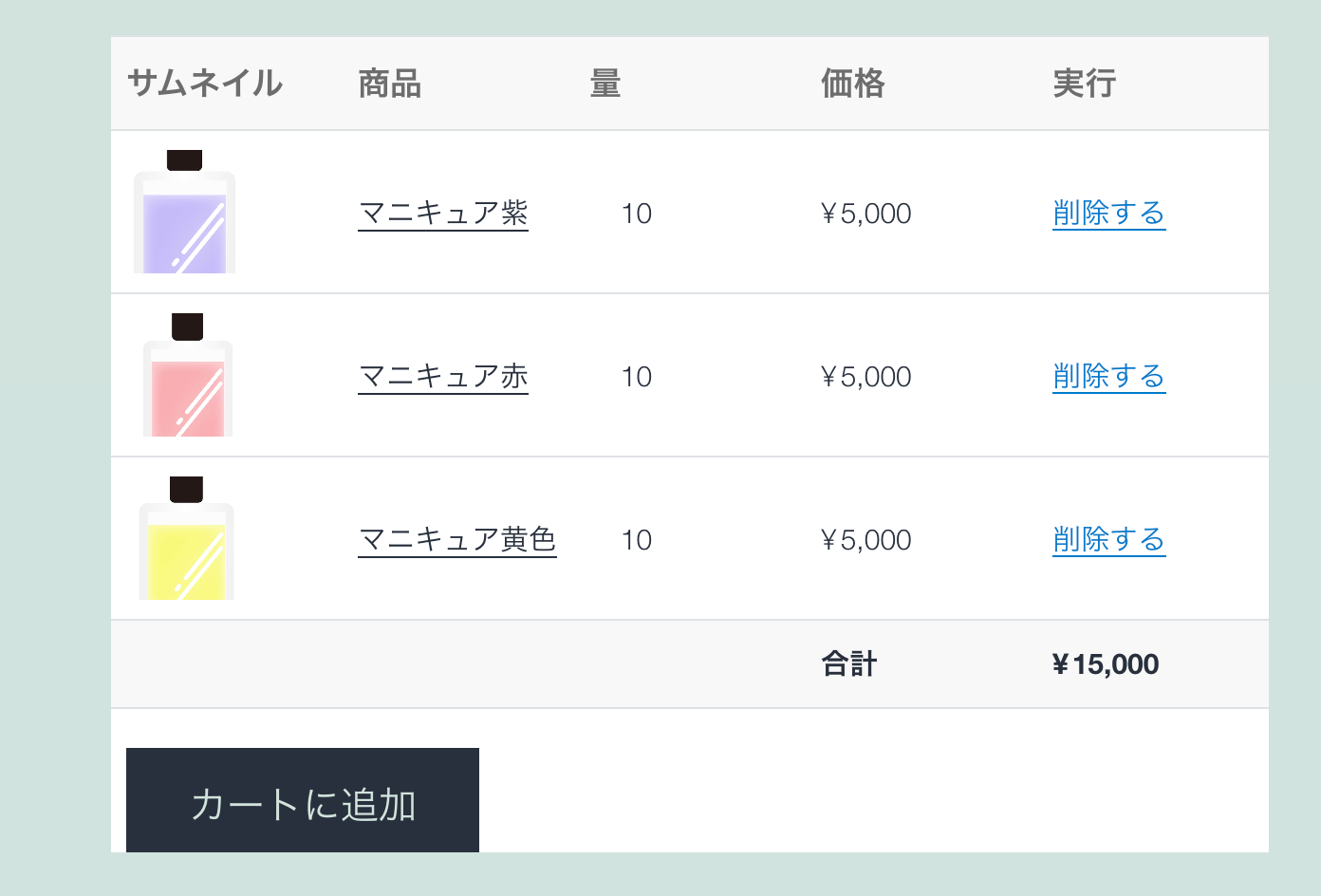Click the サムネイル column header
This screenshot has height=896, width=1321.
tap(205, 84)
